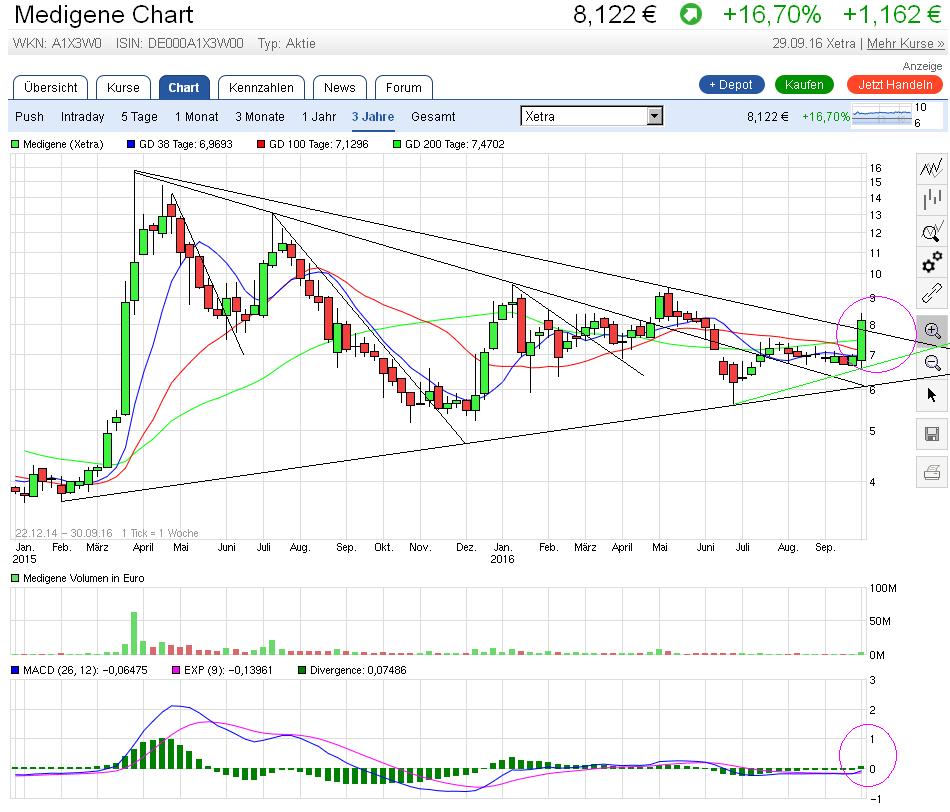Click the GD 38 Tage blue legend swatch
The height and width of the screenshot is (812, 950).
click(x=131, y=144)
